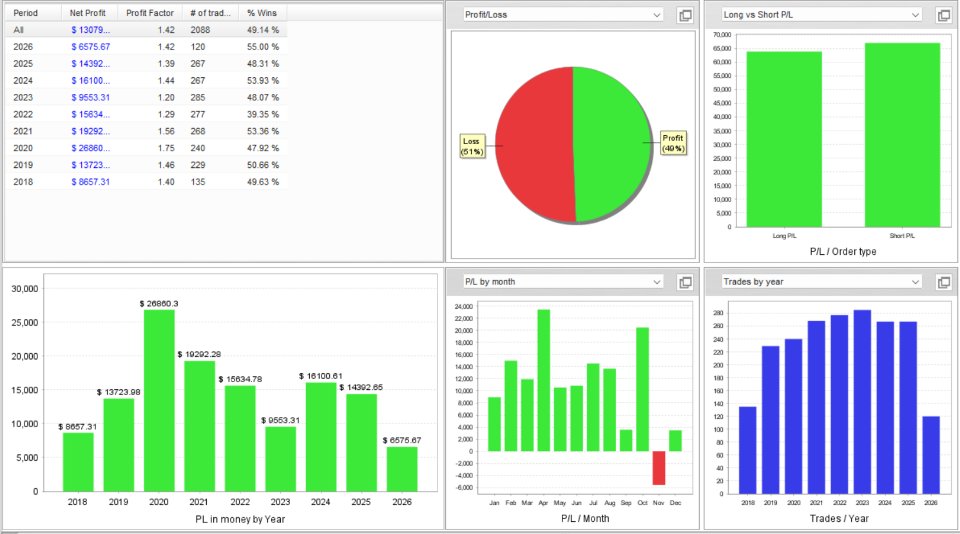Click net profit value $ 9553.31
The width and height of the screenshot is (960, 534).
click(91, 97)
